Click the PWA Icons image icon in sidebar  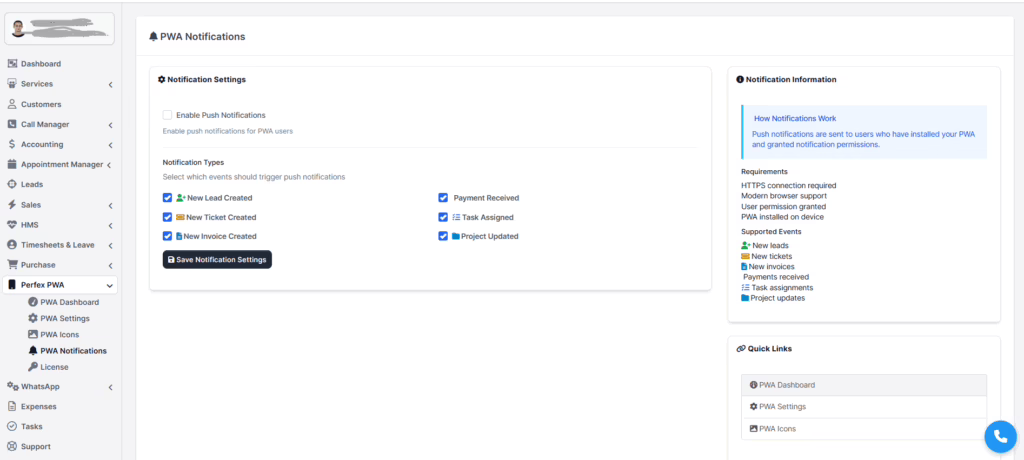coord(33,335)
